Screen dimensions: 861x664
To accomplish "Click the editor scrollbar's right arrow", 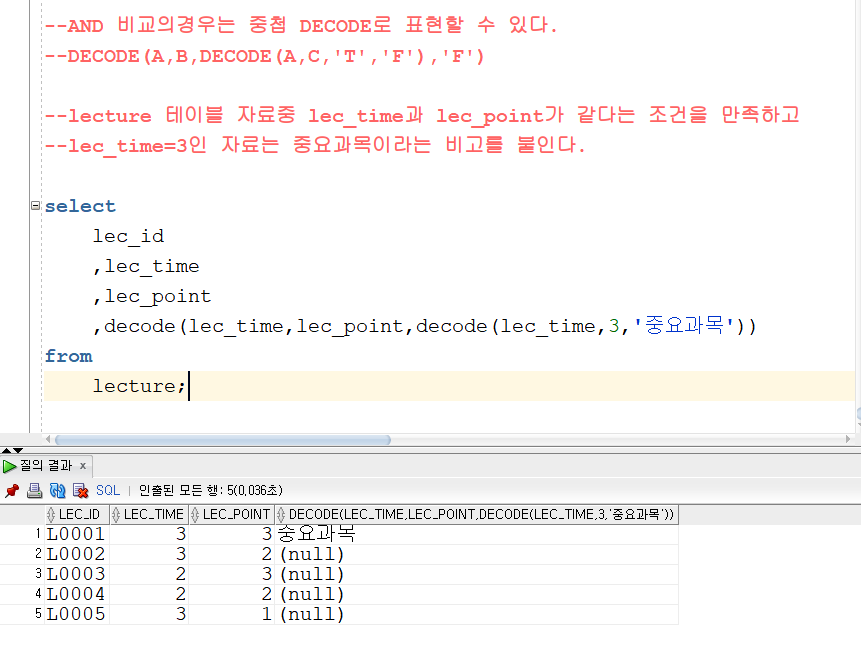I will 848,439.
